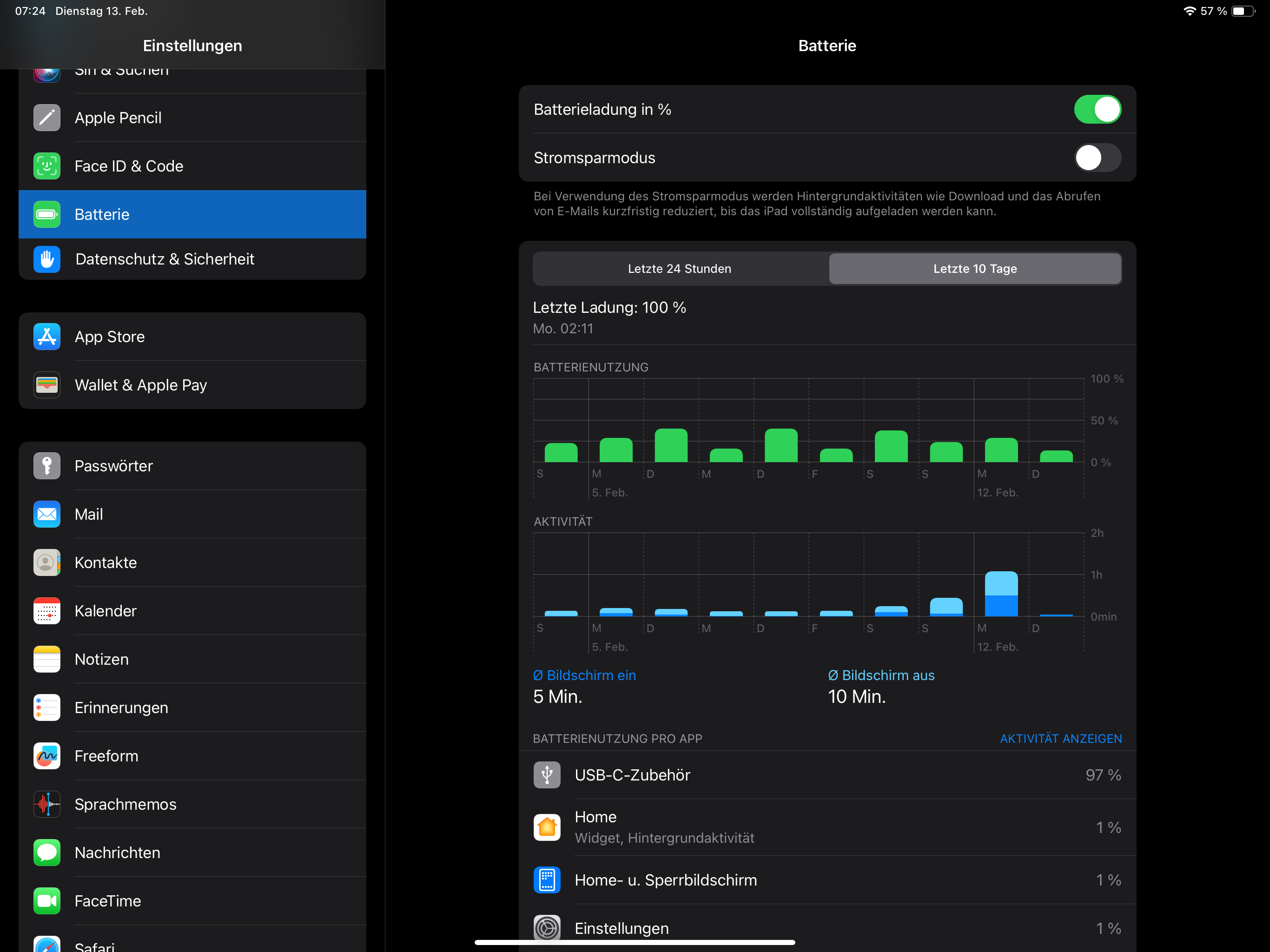Tap the Face ID & Code icon
The height and width of the screenshot is (952, 1270).
pos(46,166)
